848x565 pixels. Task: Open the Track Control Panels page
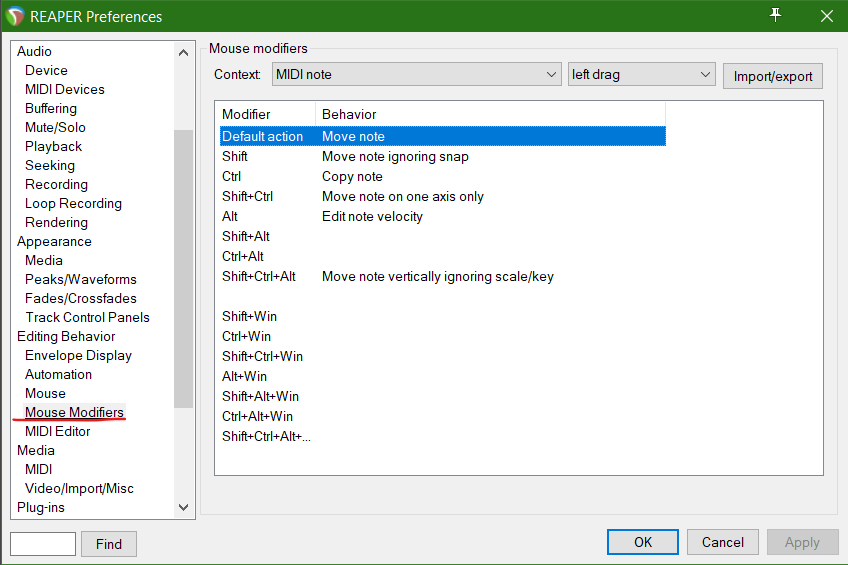(x=87, y=317)
